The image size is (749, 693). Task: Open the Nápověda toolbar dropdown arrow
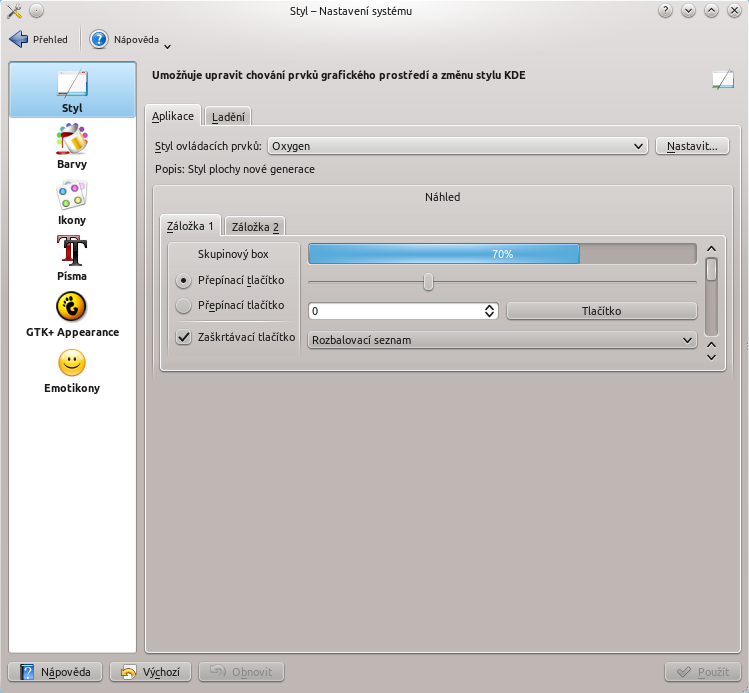coord(167,46)
